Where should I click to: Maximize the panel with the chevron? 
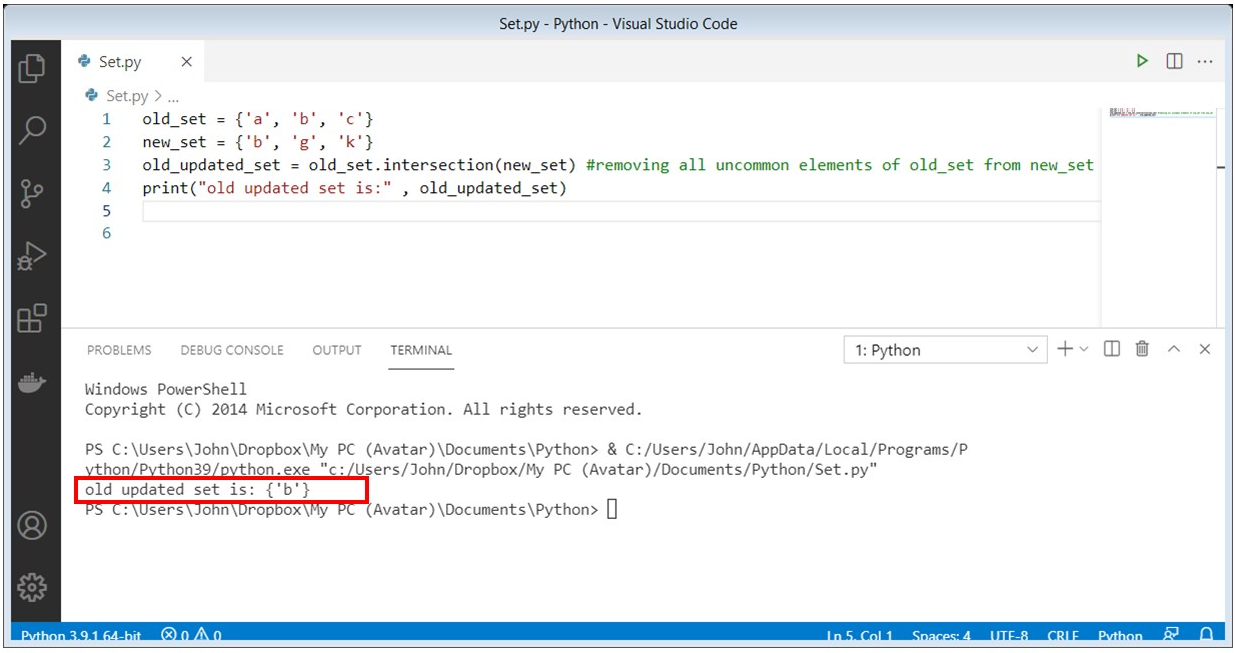1173,349
